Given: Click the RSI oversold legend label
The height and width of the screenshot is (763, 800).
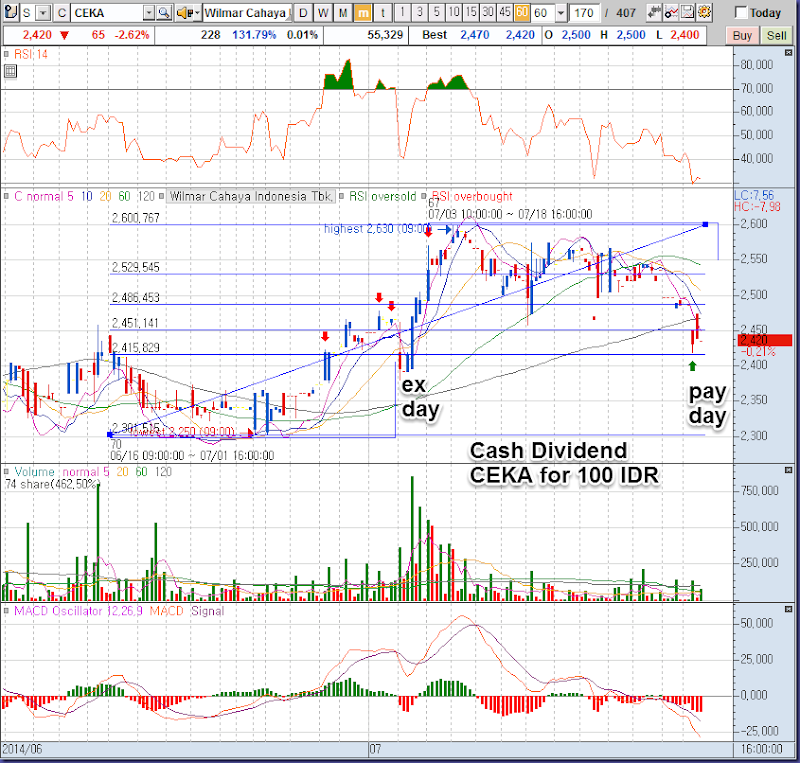Looking at the screenshot, I should (382, 196).
